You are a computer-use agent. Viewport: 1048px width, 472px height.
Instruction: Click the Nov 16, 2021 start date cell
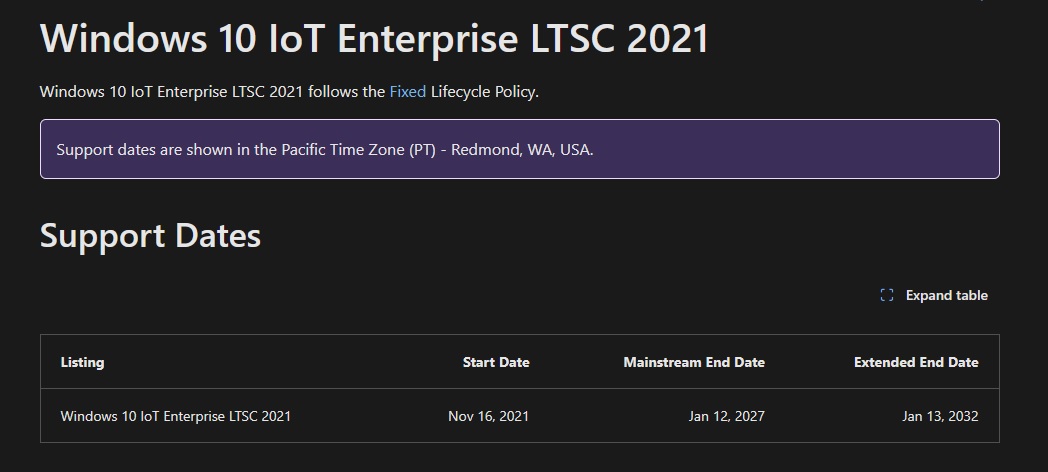pos(488,416)
